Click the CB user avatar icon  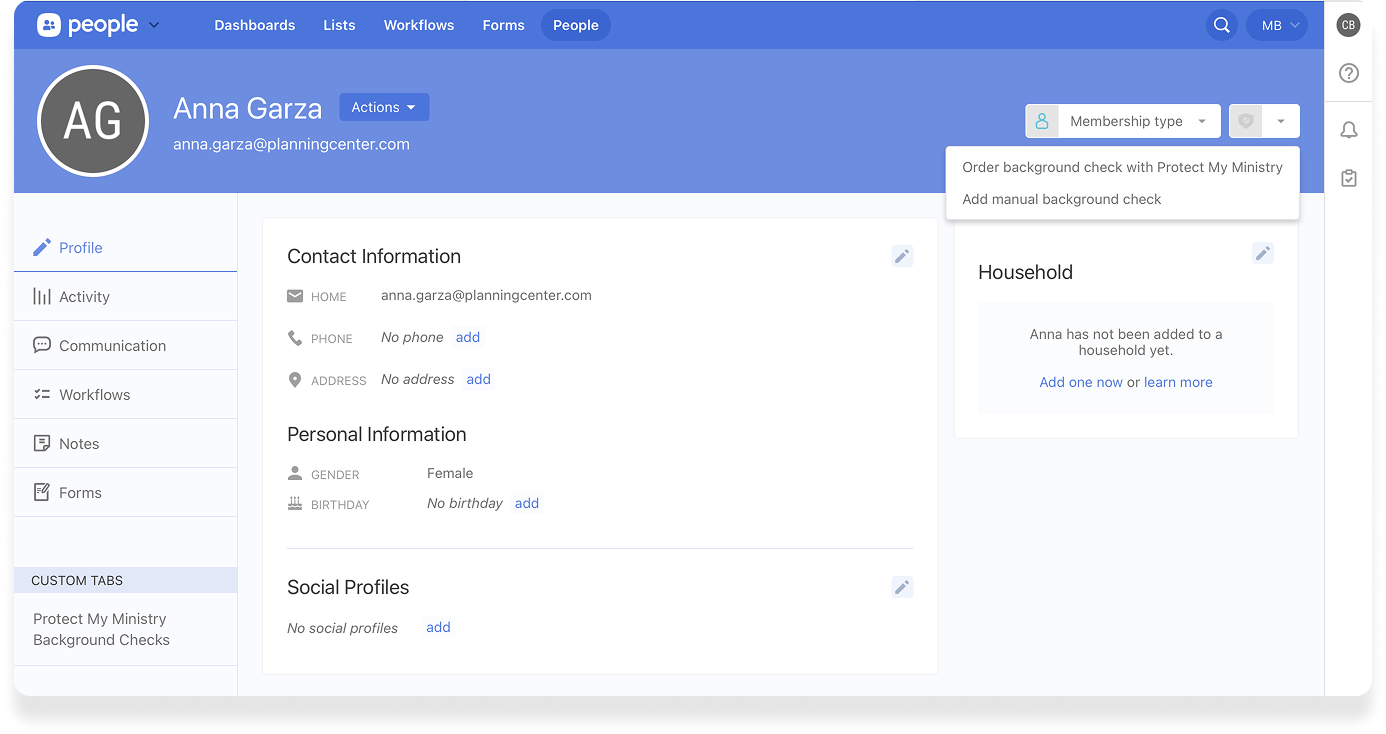click(x=1349, y=25)
